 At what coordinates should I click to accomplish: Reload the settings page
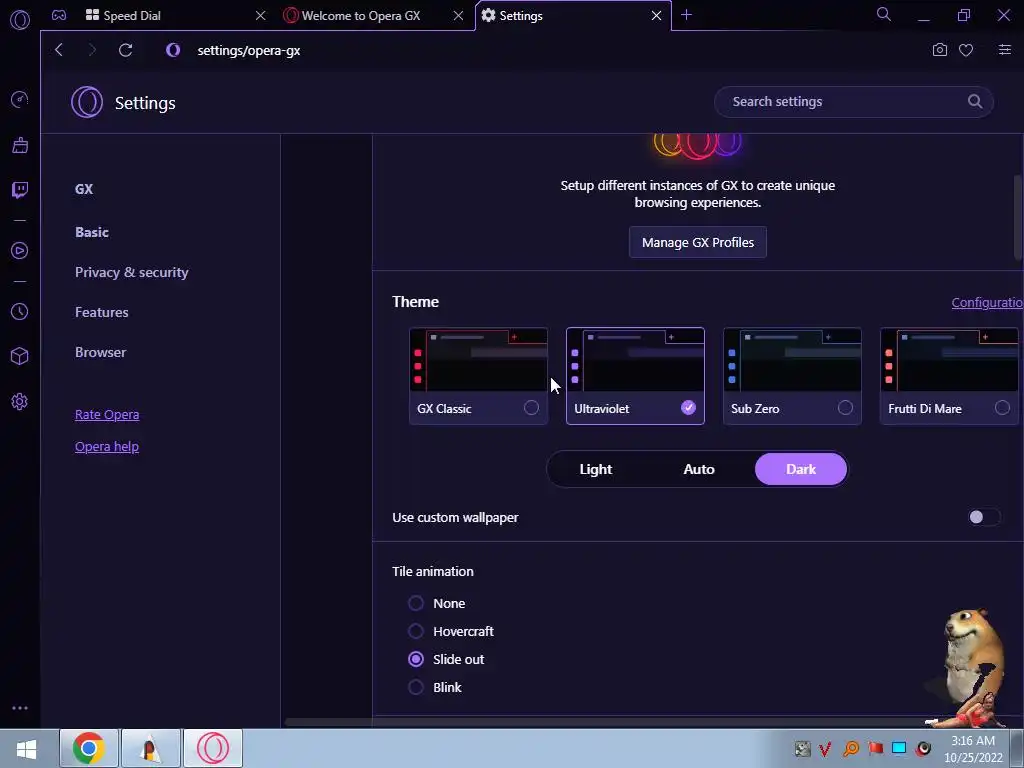[125, 50]
